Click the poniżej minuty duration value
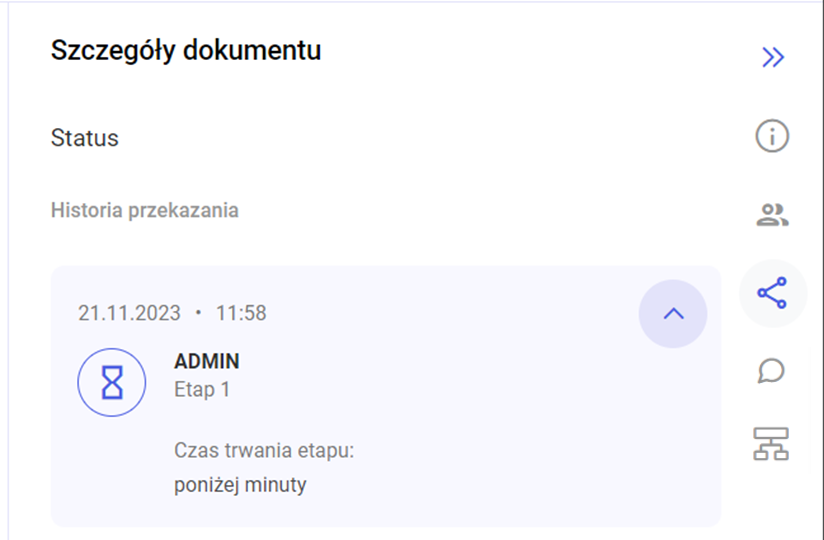The width and height of the screenshot is (824, 540). pos(240,484)
